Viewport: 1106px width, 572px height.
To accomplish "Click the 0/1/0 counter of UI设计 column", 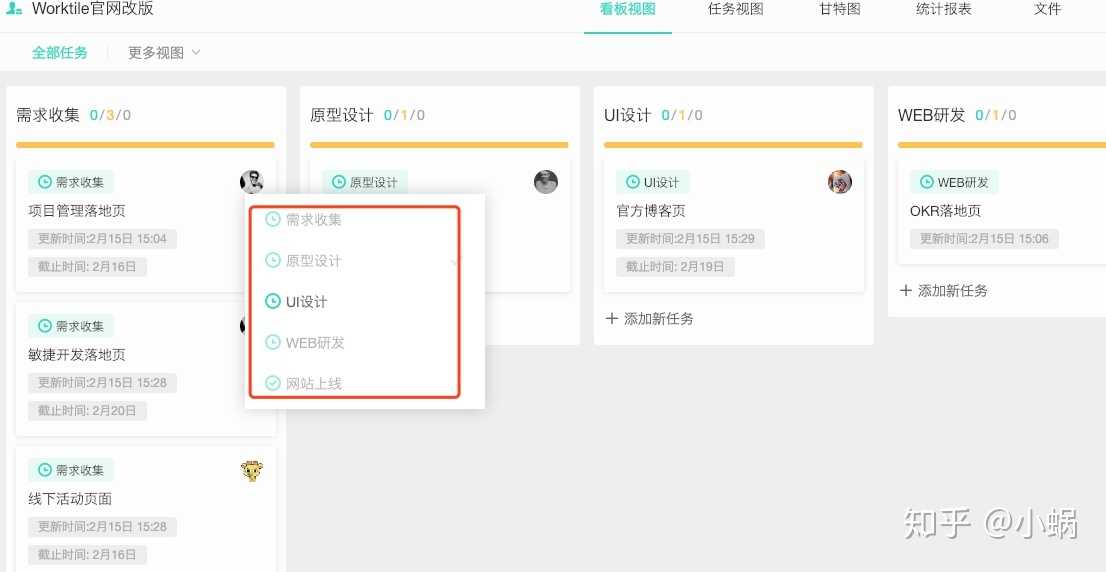I will point(681,115).
